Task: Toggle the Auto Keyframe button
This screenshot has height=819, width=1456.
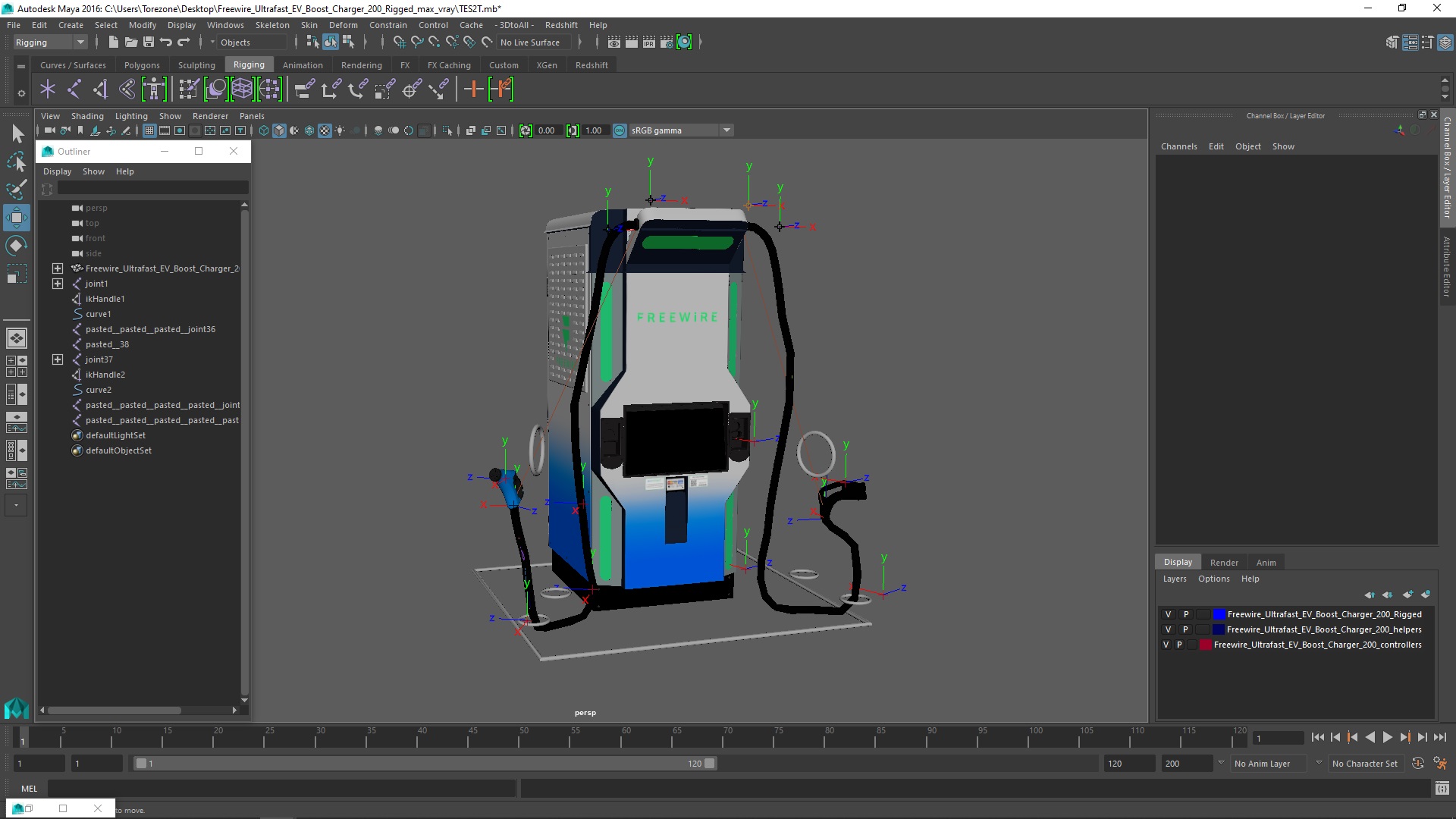Action: (1418, 764)
